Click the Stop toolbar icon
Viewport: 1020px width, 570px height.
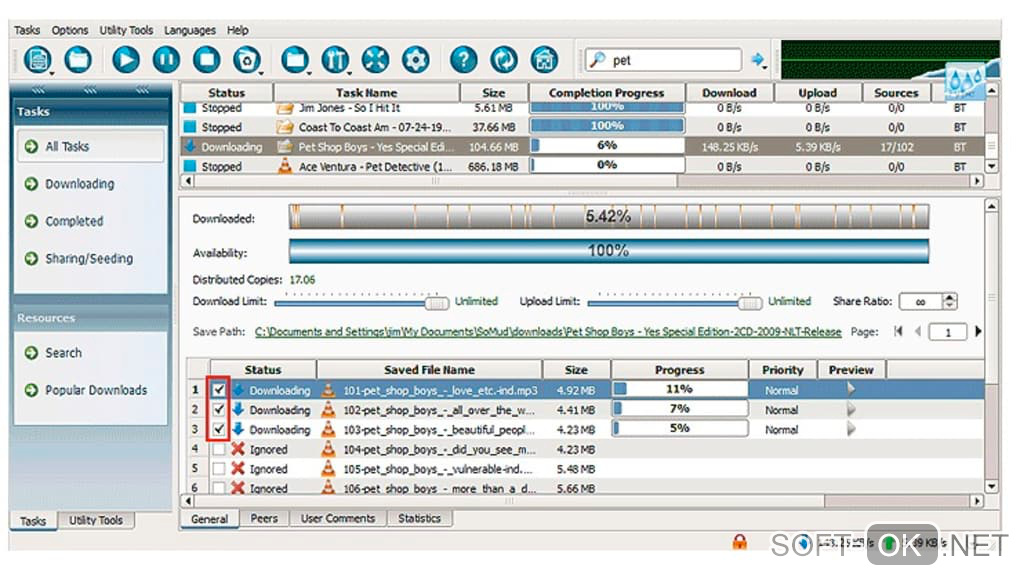206,60
